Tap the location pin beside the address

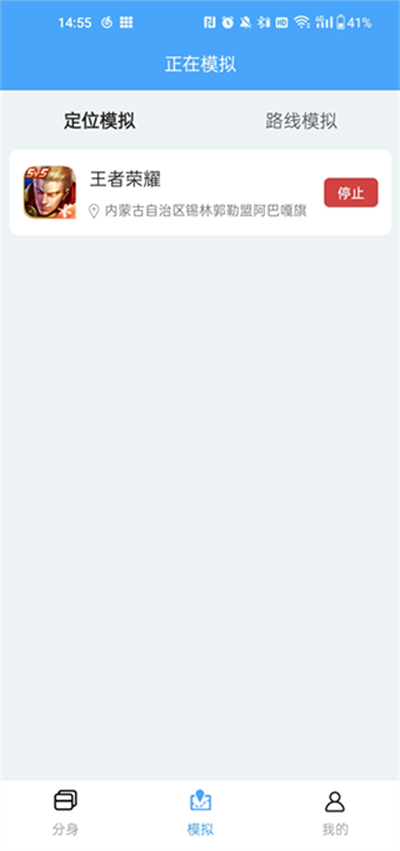click(x=94, y=211)
